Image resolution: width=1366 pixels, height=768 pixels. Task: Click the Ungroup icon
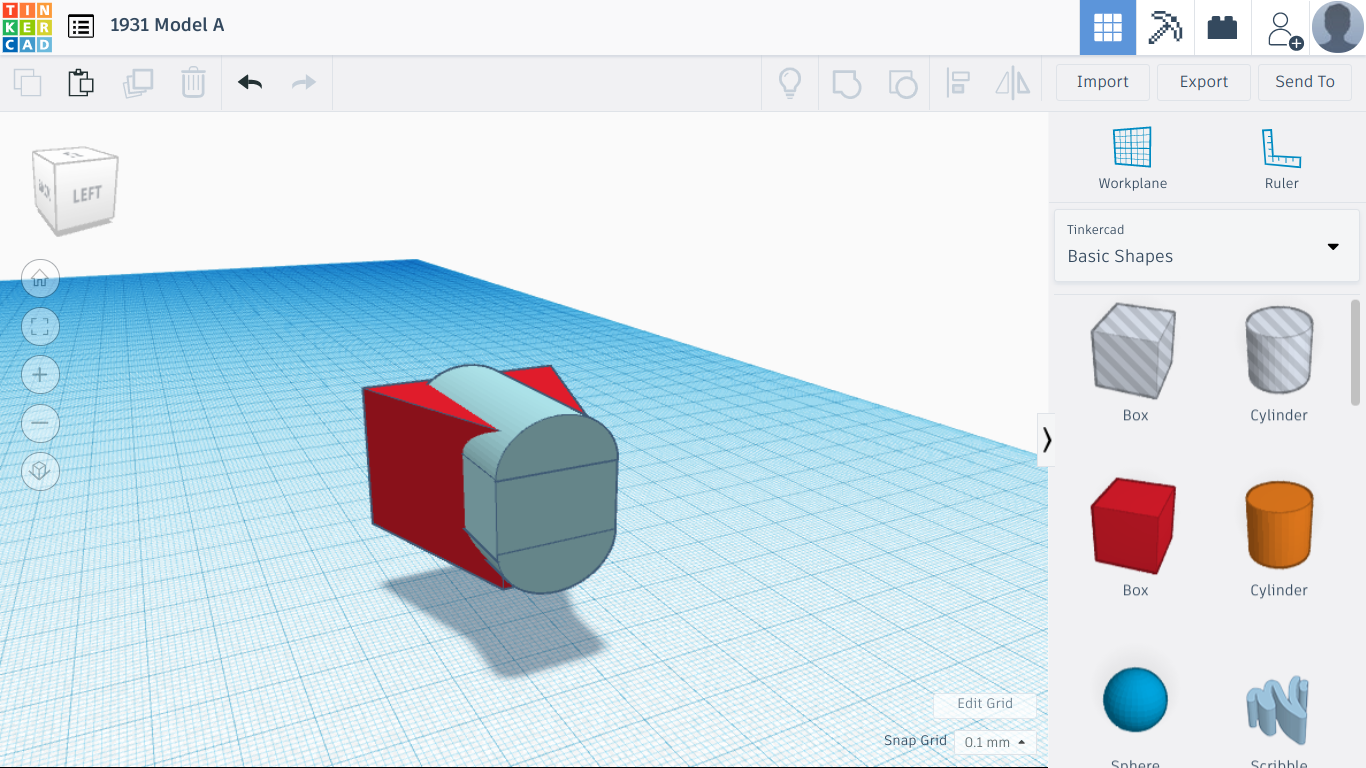point(902,83)
